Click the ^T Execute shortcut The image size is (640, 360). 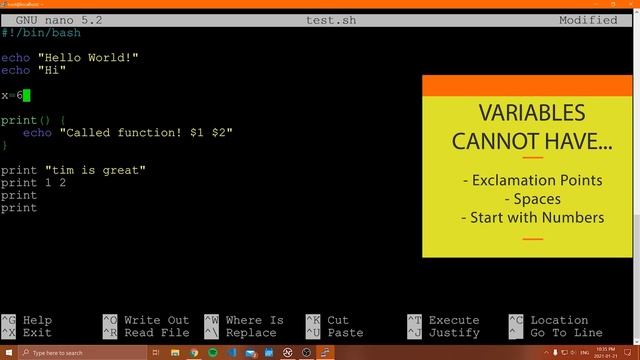tap(443, 320)
